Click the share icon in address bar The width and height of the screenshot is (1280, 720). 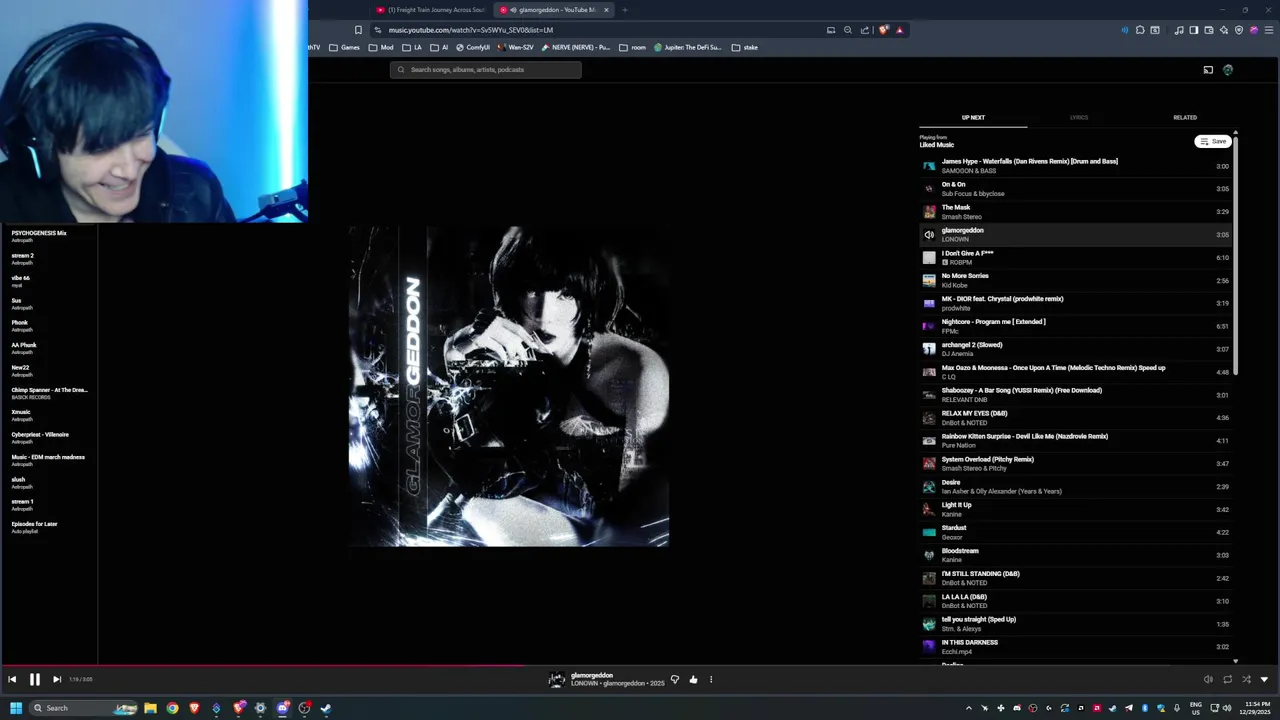tap(865, 30)
